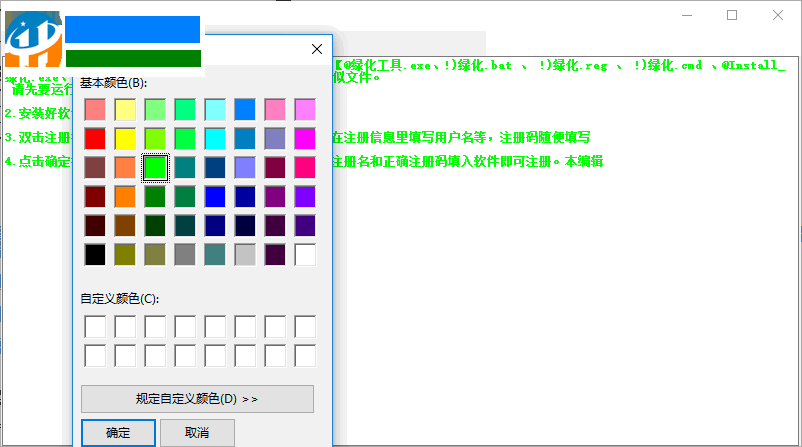Select the bright orange swatch in the fourth row
The width and height of the screenshot is (802, 447).
125,197
